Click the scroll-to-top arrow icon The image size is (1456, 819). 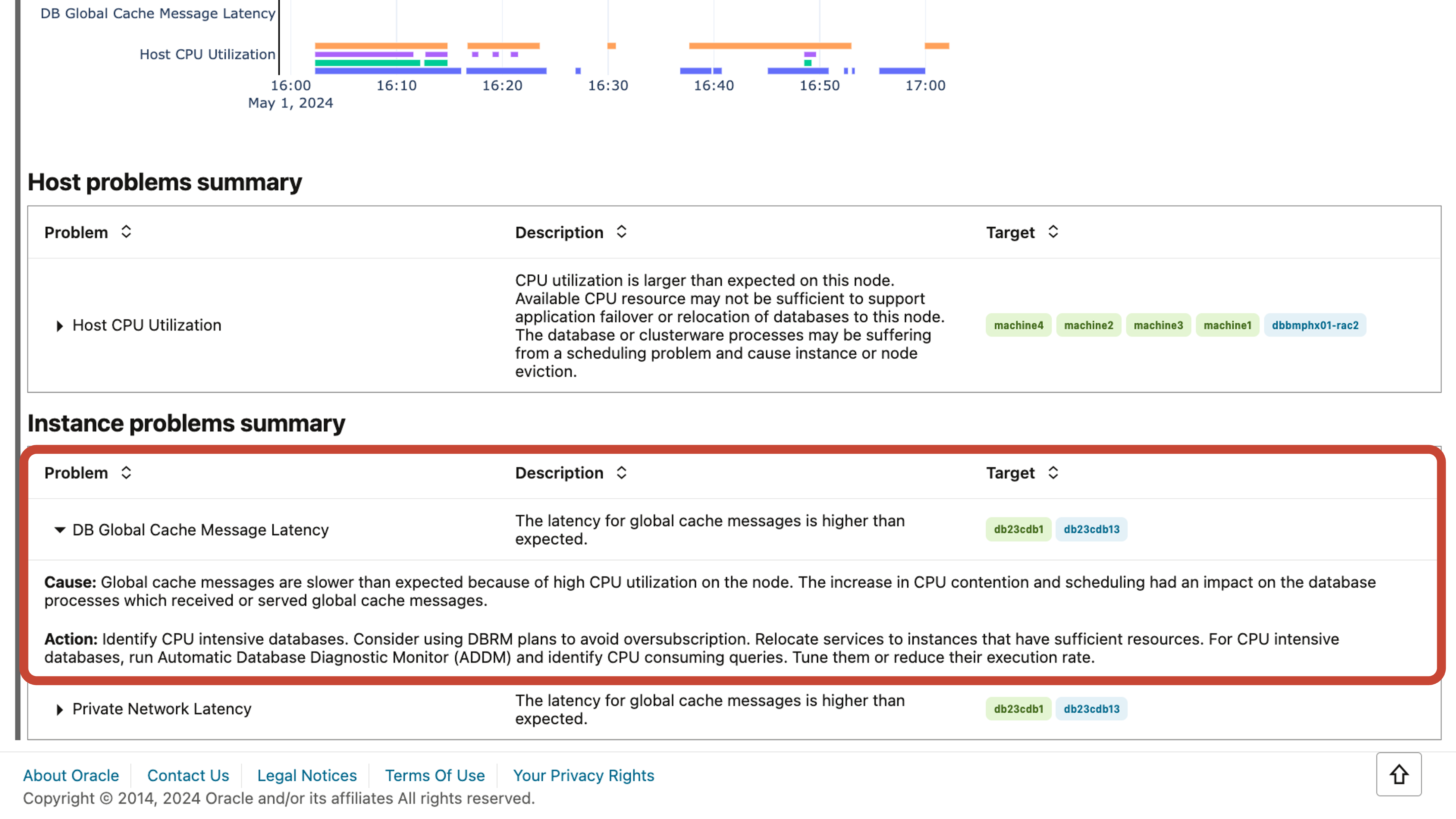(x=1399, y=774)
